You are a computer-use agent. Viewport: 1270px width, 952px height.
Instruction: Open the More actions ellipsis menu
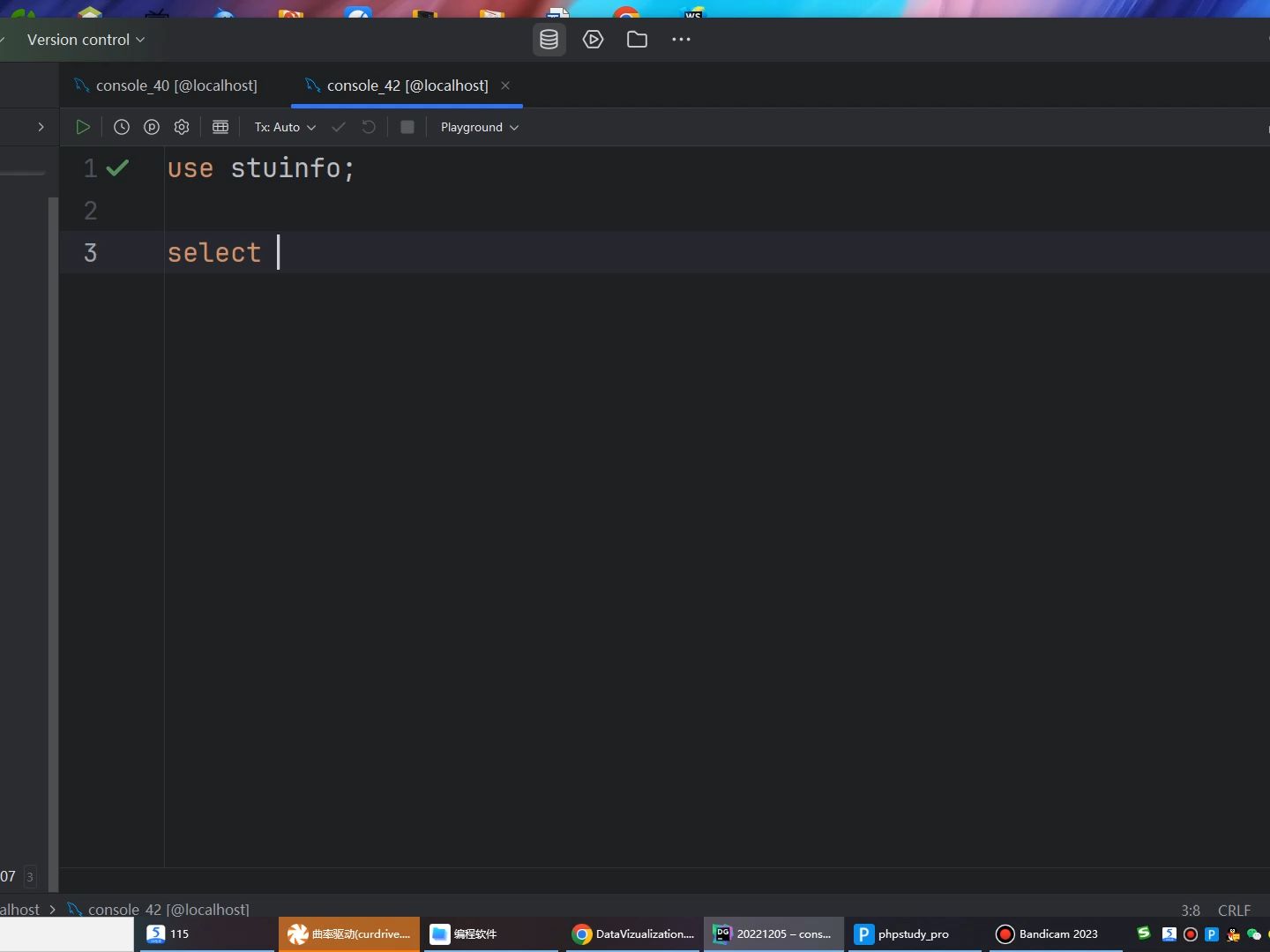tap(680, 39)
